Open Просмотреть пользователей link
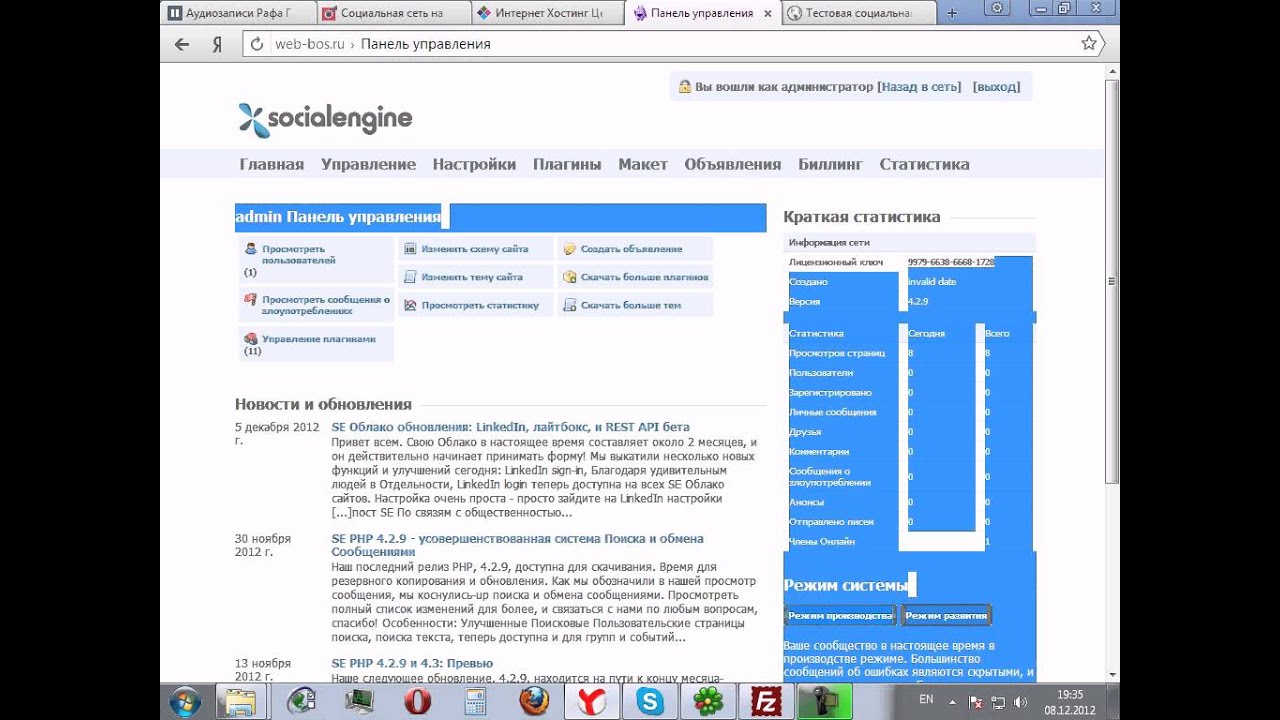This screenshot has height=720, width=1280. point(298,254)
